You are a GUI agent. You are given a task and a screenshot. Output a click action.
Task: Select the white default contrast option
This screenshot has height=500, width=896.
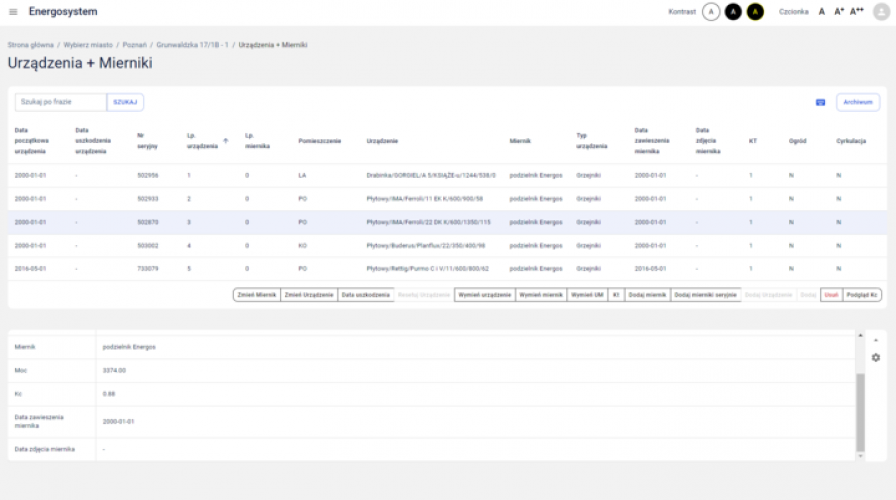pyautogui.click(x=711, y=12)
